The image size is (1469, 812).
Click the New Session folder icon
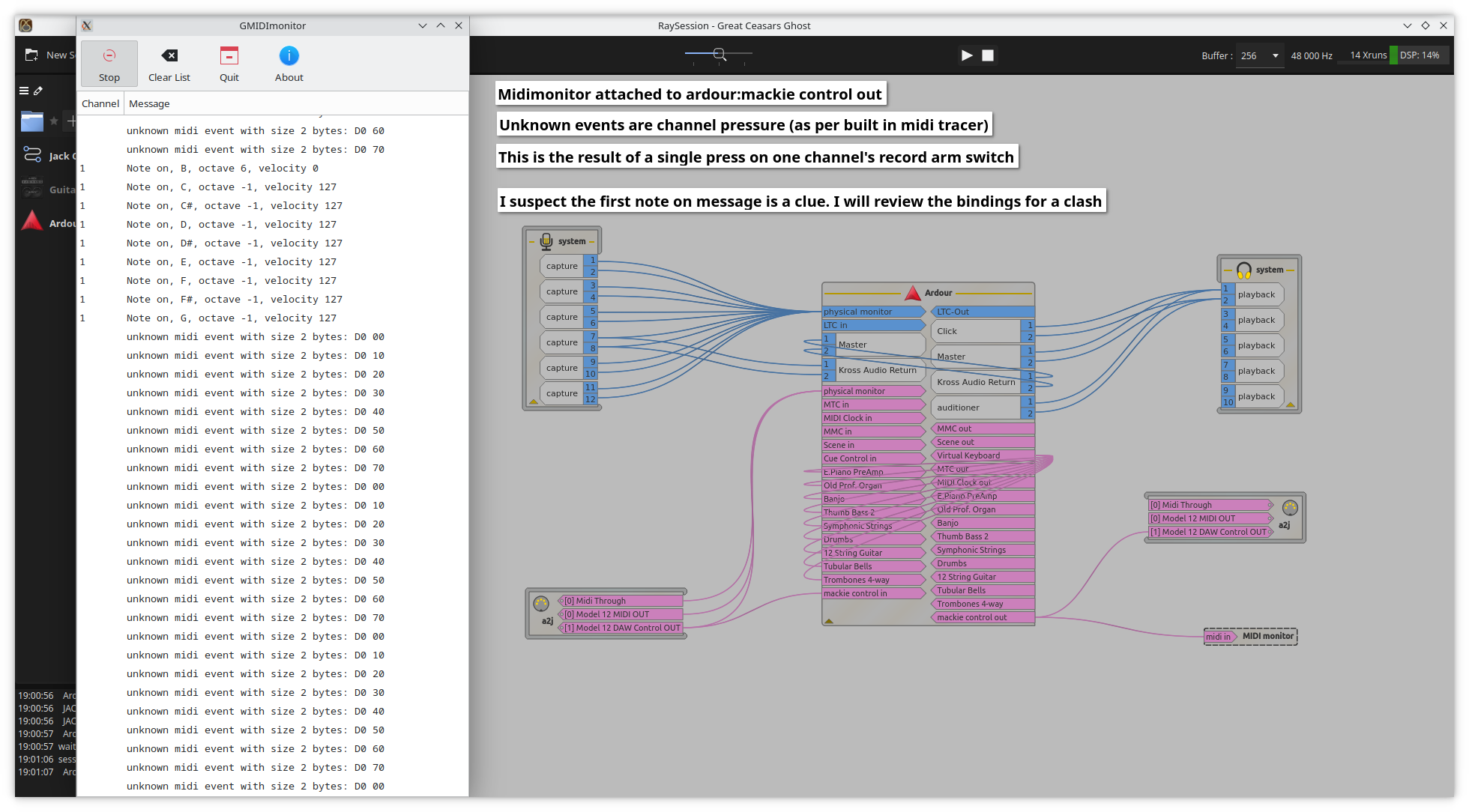pyautogui.click(x=31, y=55)
